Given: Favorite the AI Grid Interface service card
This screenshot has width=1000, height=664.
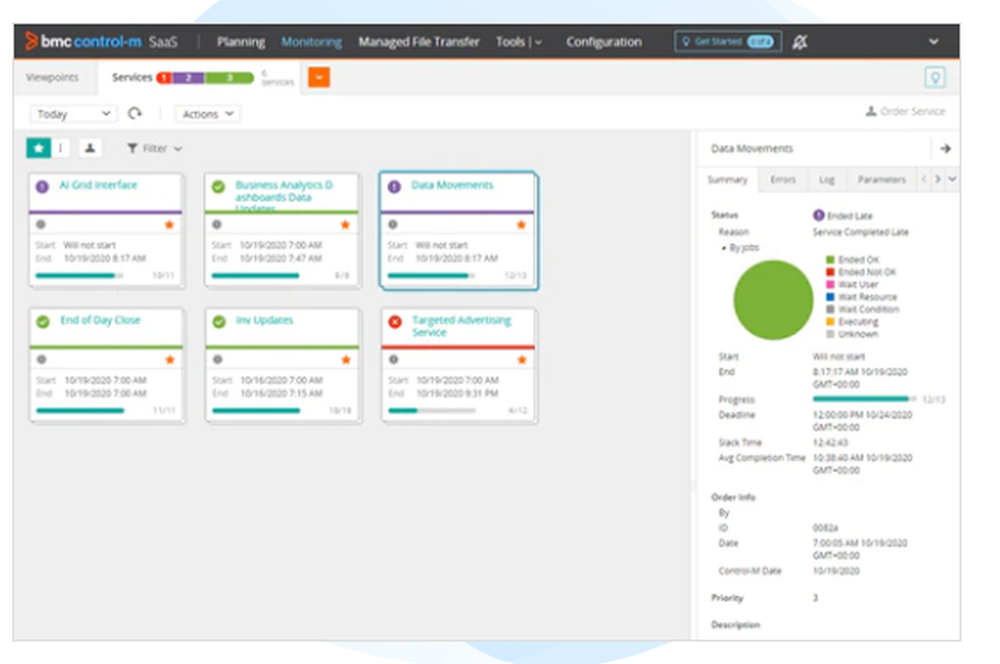Looking at the screenshot, I should pyautogui.click(x=168, y=226).
